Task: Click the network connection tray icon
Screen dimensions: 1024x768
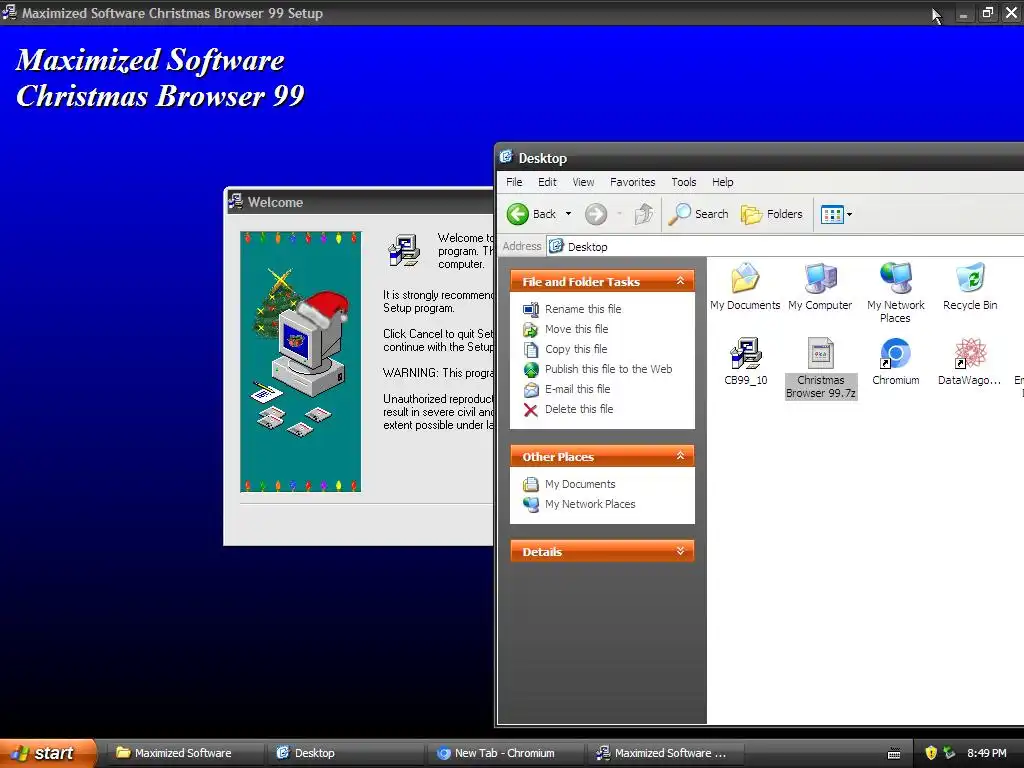Action: point(949,753)
